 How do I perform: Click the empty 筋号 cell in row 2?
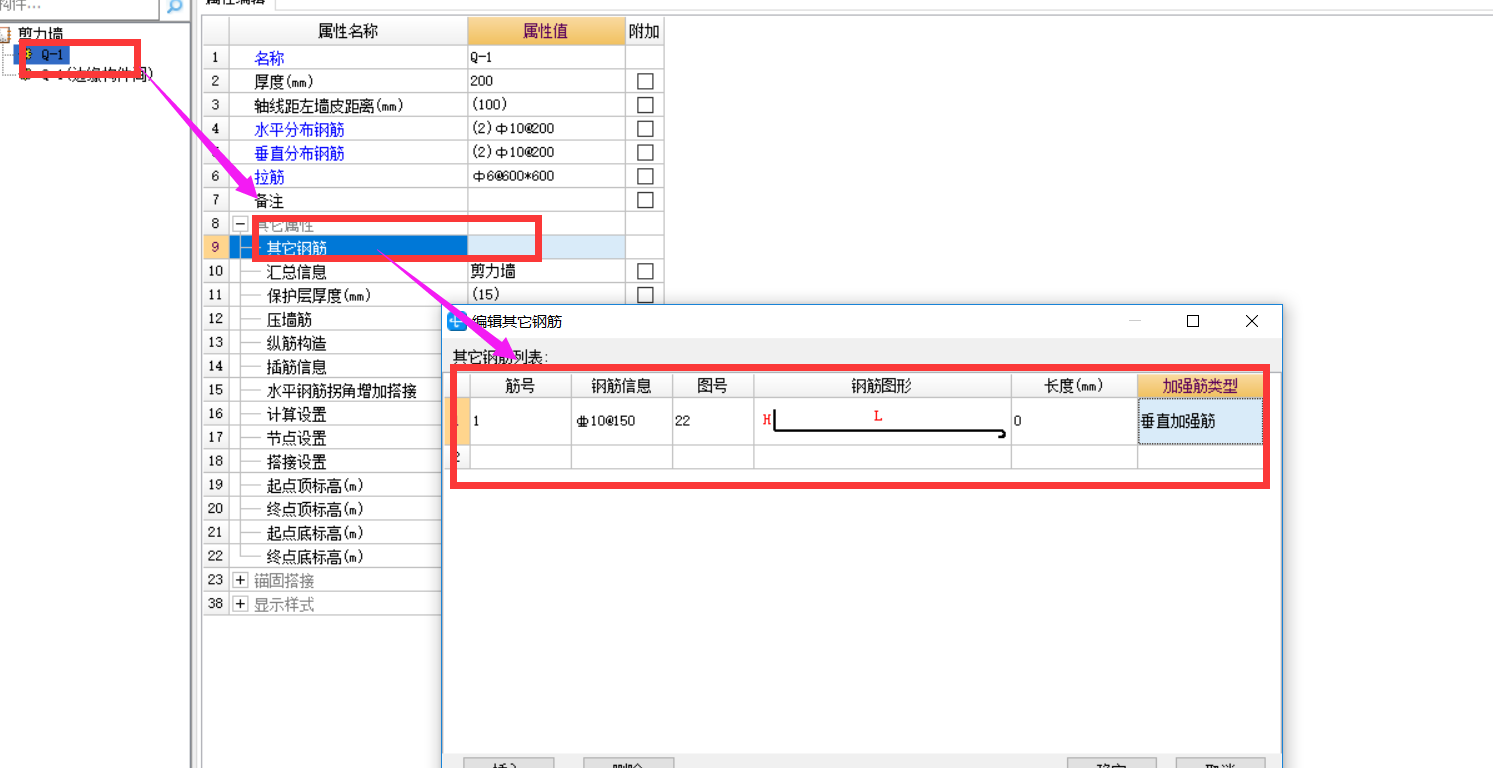click(x=520, y=457)
